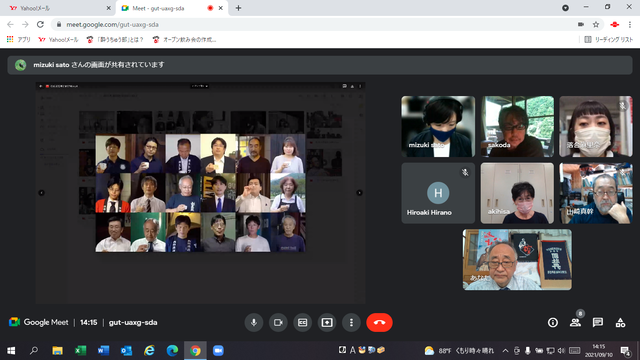The image size is (640, 360).
Task: Open a new browser tab
Action: 238,8
